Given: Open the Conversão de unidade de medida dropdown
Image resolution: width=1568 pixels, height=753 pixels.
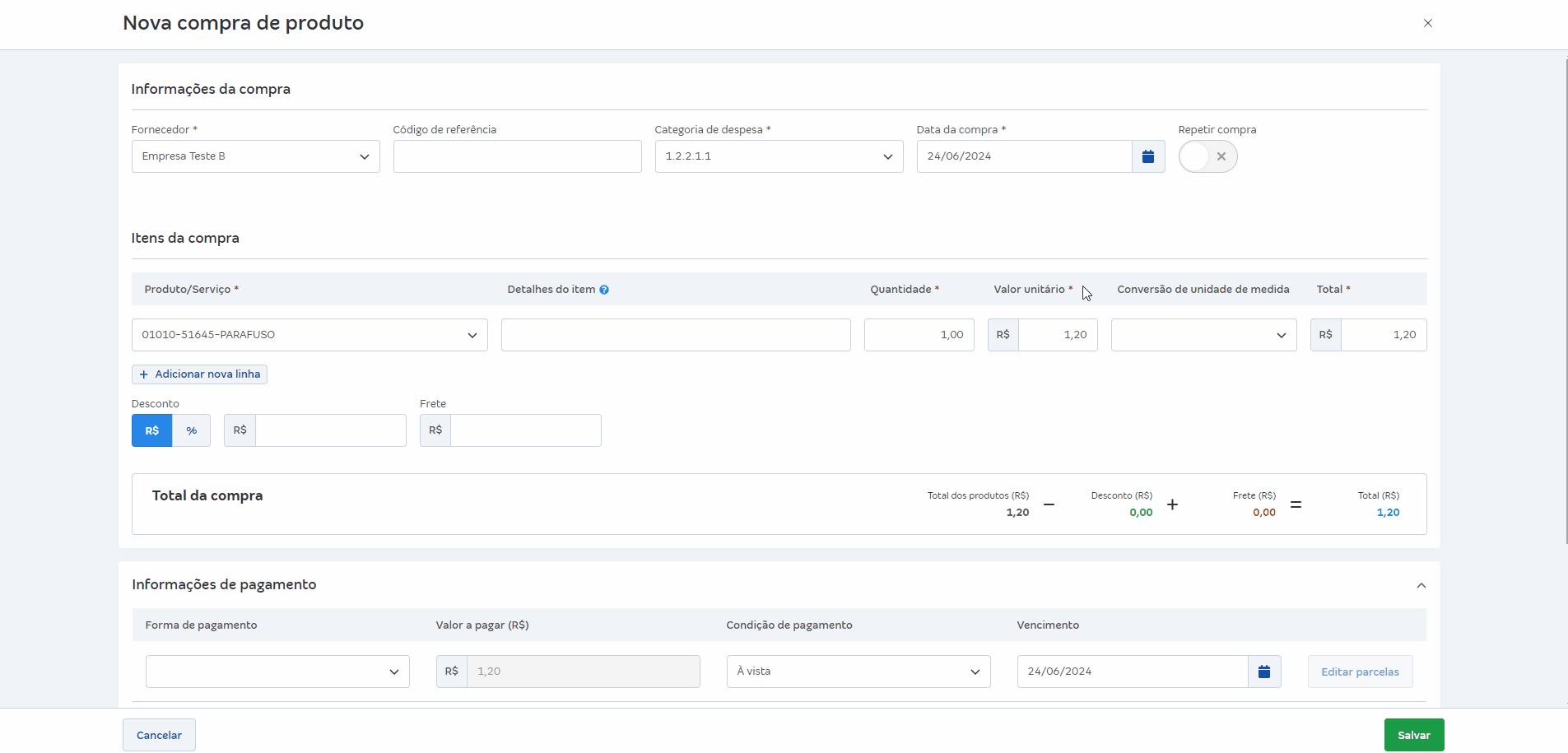Looking at the screenshot, I should tap(1204, 335).
